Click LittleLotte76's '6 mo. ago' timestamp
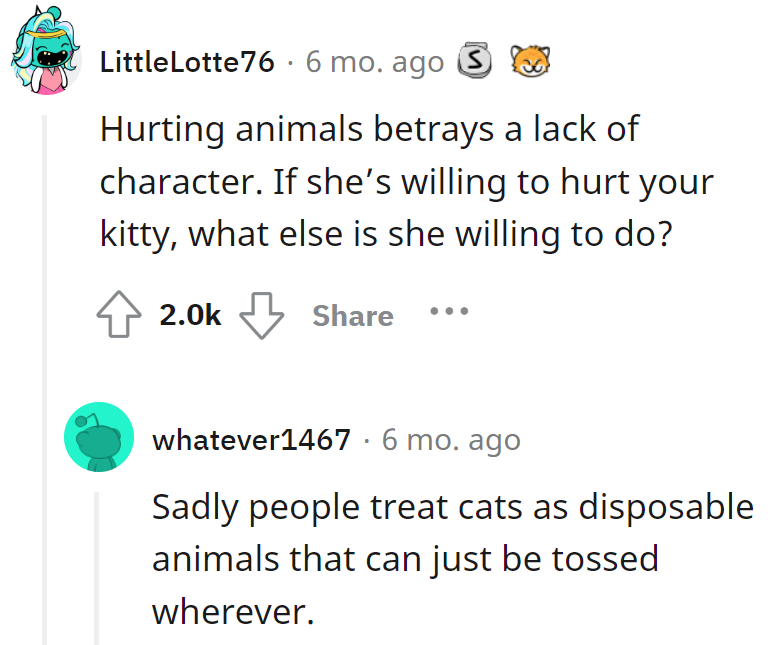The height and width of the screenshot is (645, 779). coord(375,62)
